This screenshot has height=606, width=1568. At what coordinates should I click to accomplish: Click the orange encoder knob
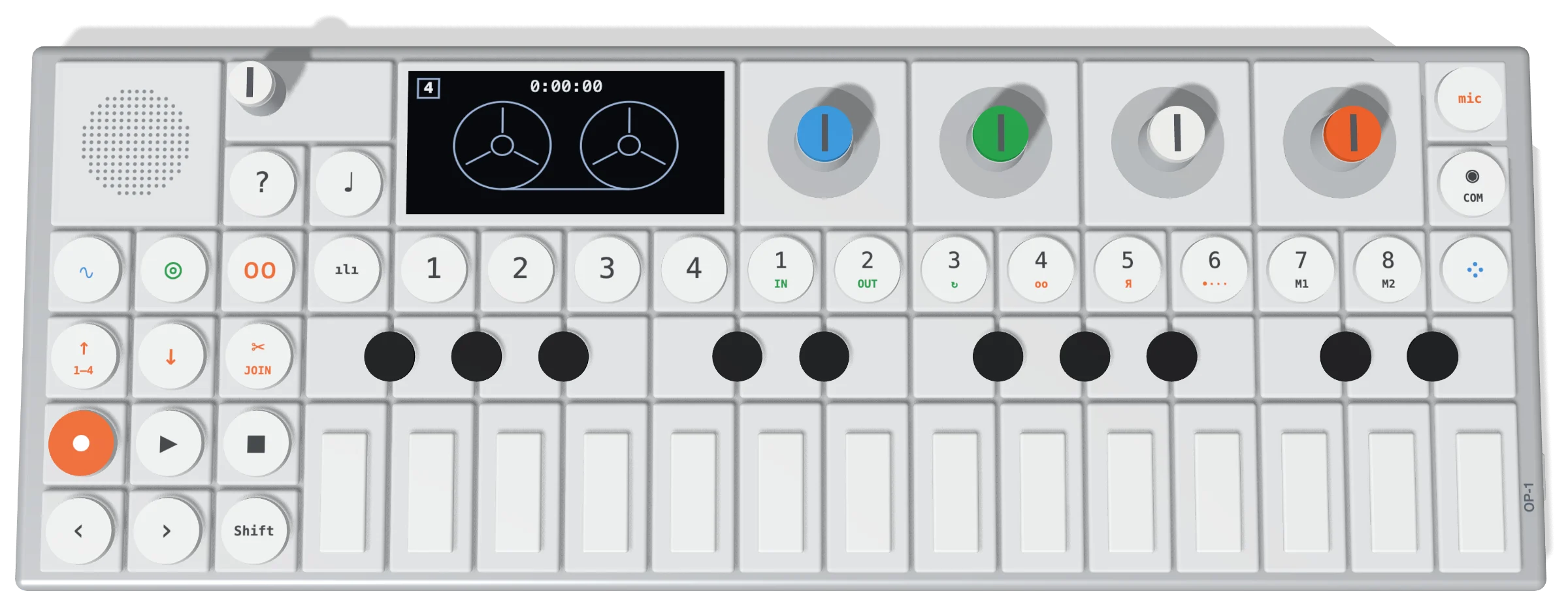1352,133
